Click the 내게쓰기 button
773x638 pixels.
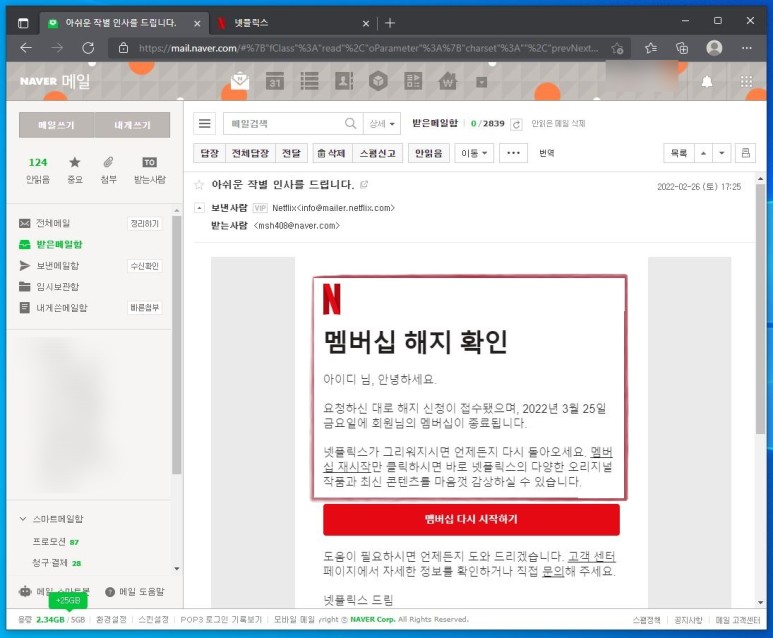tap(132, 125)
